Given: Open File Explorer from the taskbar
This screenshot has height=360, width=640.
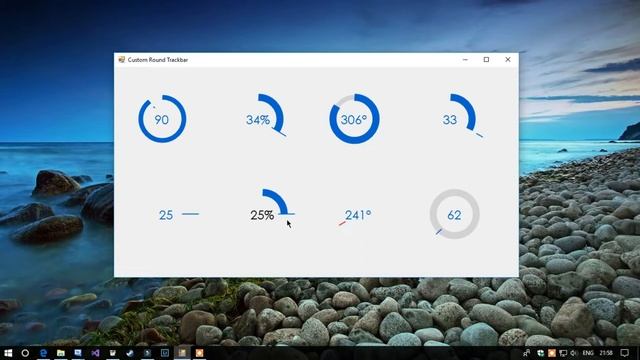Looking at the screenshot, I should [x=60, y=353].
